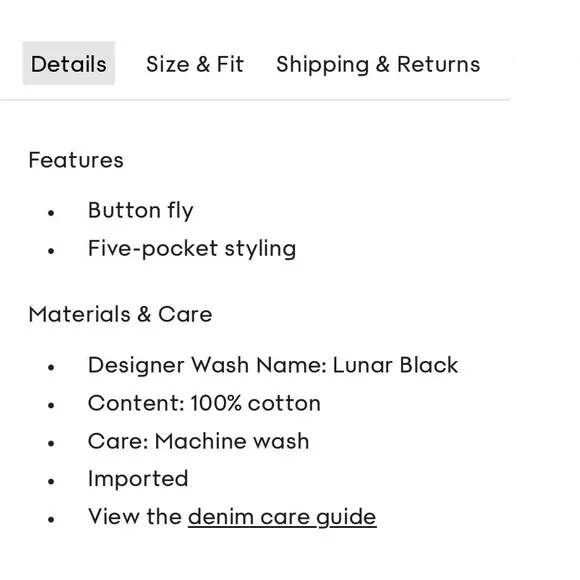
Task: Click the Button fly feature text
Action: [x=141, y=210]
